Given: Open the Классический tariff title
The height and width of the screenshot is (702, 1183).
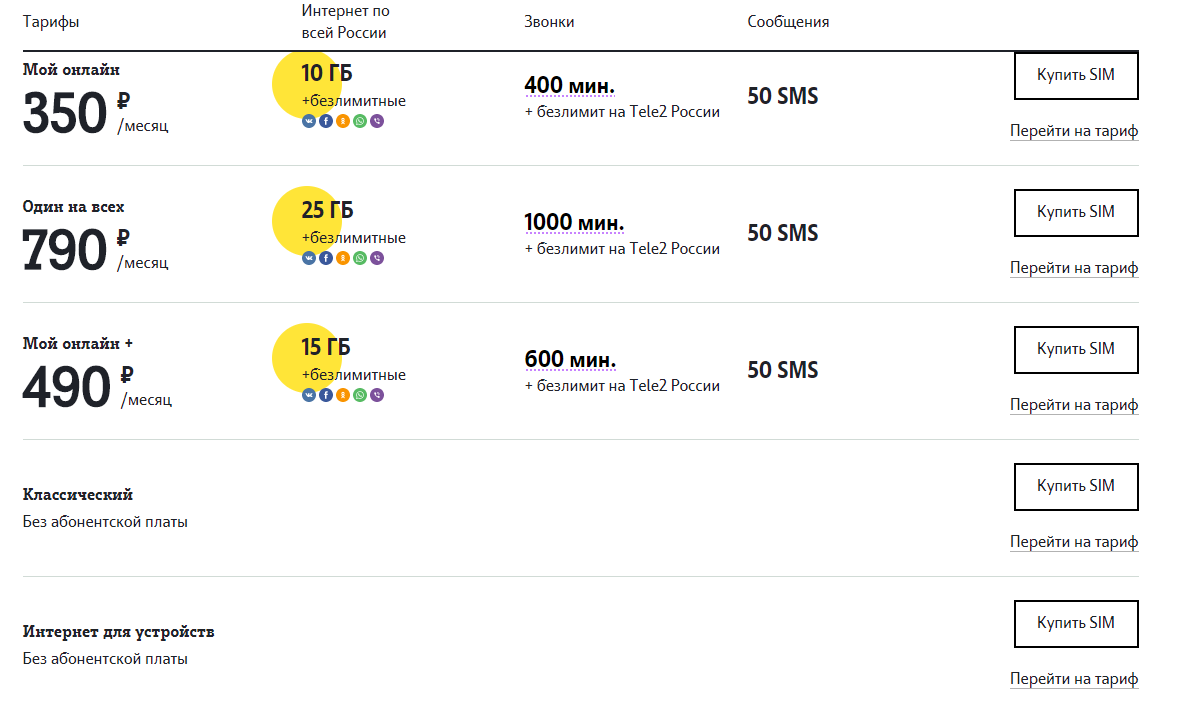Looking at the screenshot, I should (78, 494).
